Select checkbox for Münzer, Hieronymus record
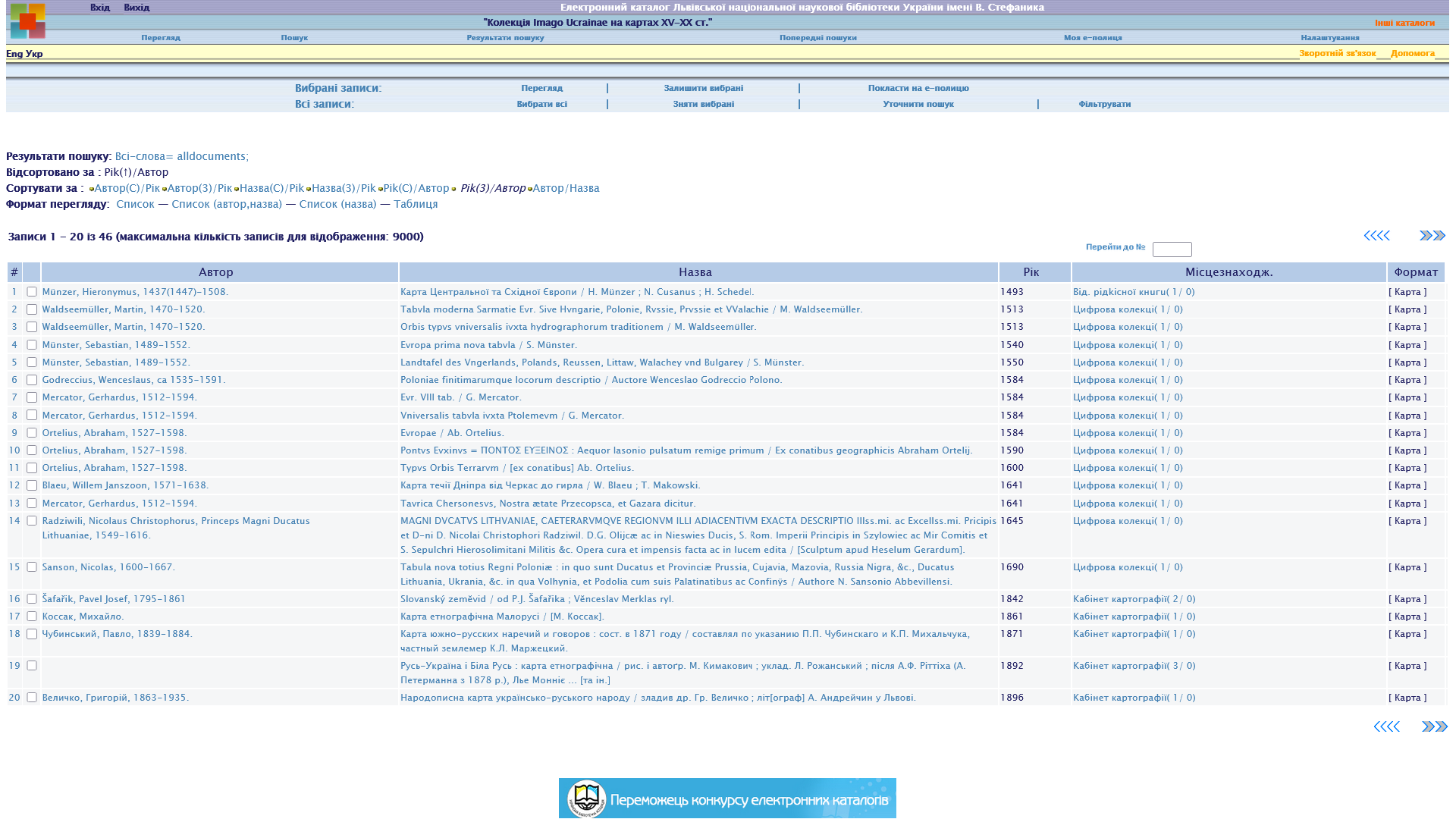Screen dimensions: 1456x819 click(32, 292)
